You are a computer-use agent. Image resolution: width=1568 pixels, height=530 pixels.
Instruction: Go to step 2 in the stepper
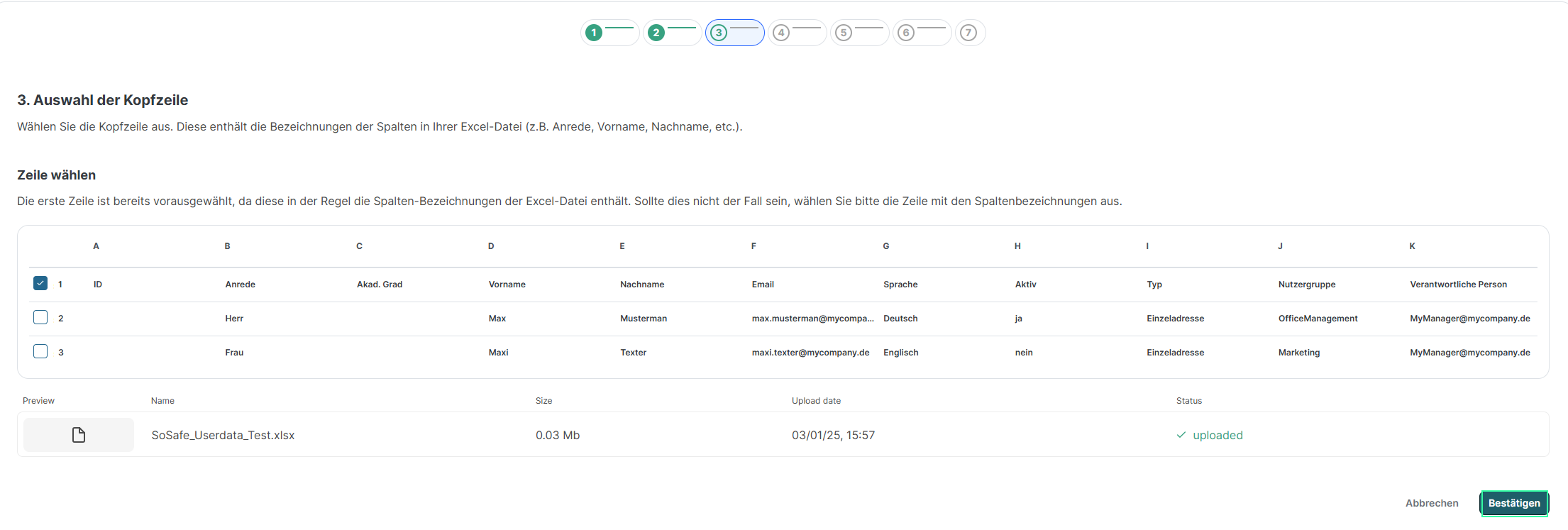pyautogui.click(x=656, y=33)
